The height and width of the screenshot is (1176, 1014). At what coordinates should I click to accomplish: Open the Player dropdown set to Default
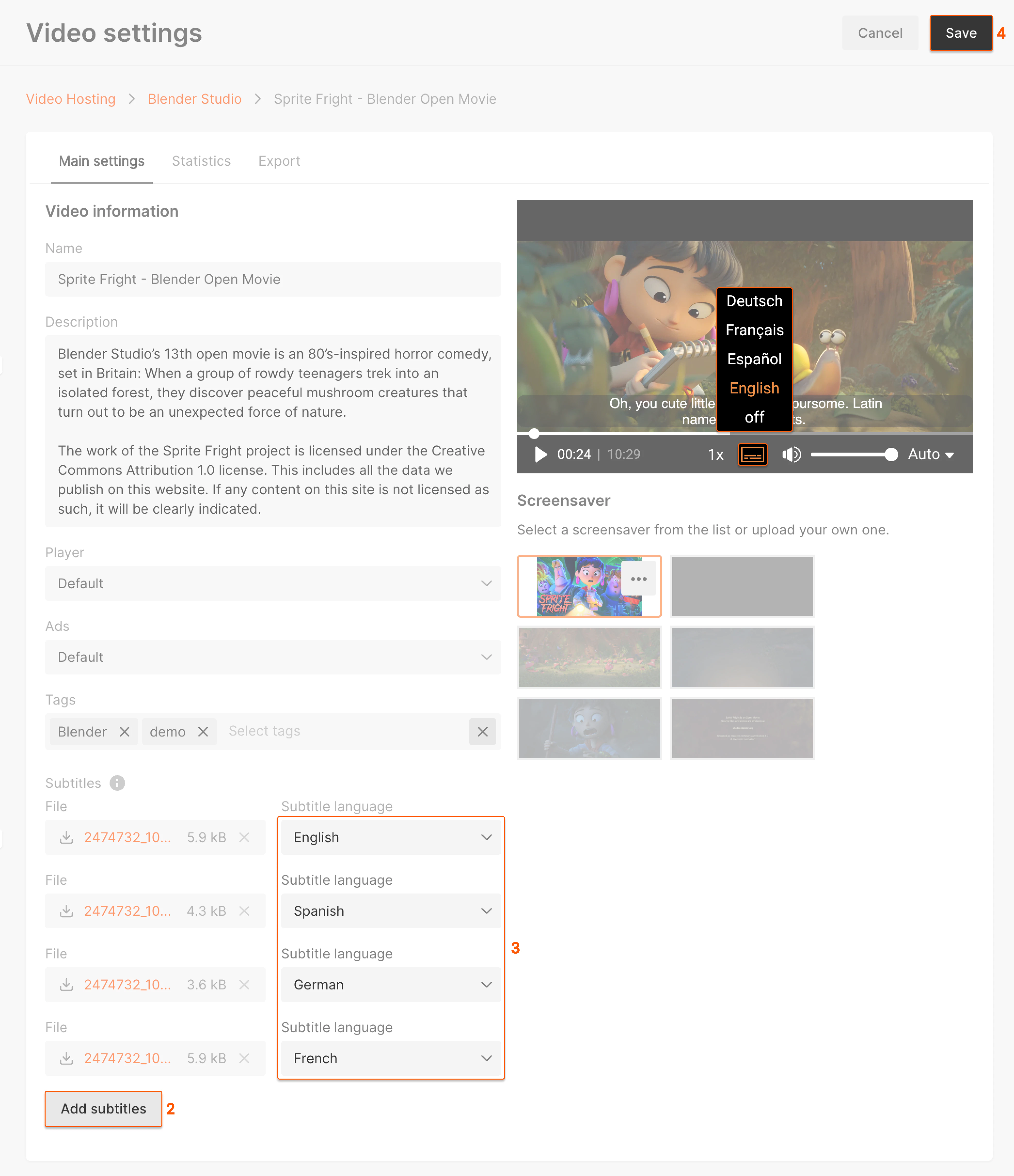(272, 583)
